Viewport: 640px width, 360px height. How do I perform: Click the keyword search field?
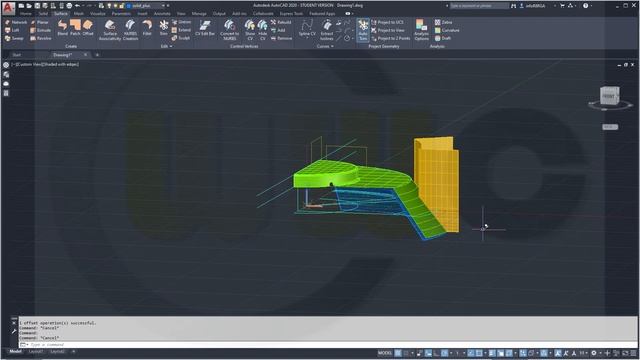(480, 6)
